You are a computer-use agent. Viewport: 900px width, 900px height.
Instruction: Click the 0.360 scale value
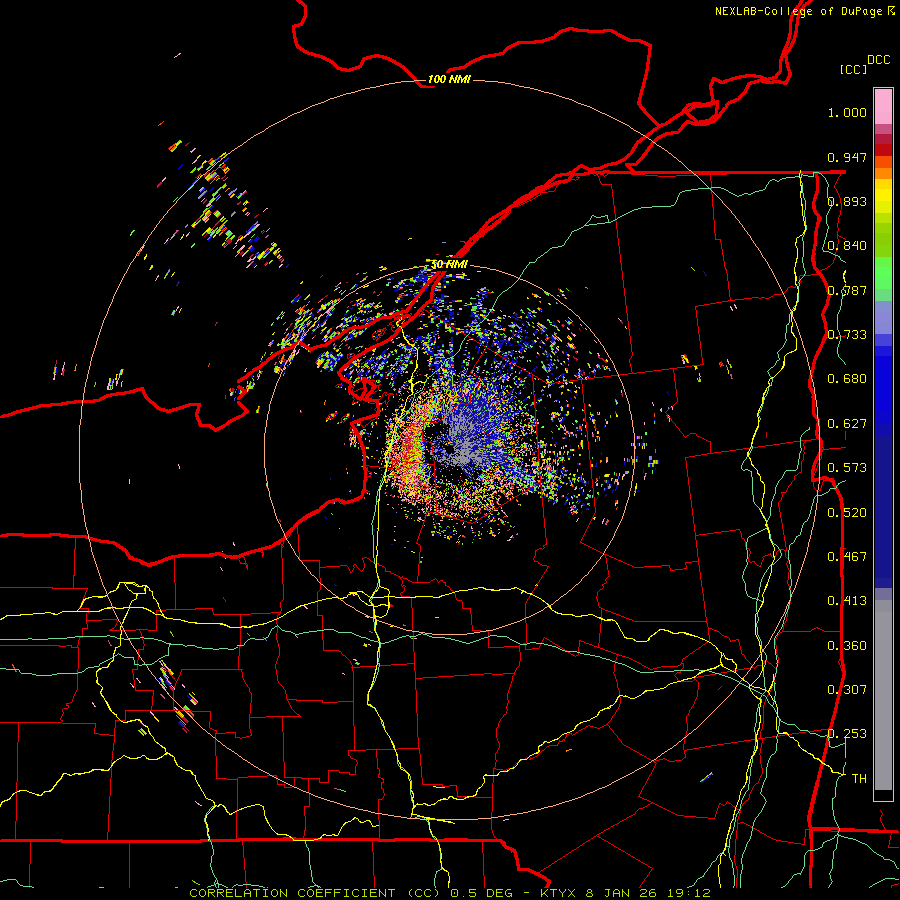tap(847, 646)
